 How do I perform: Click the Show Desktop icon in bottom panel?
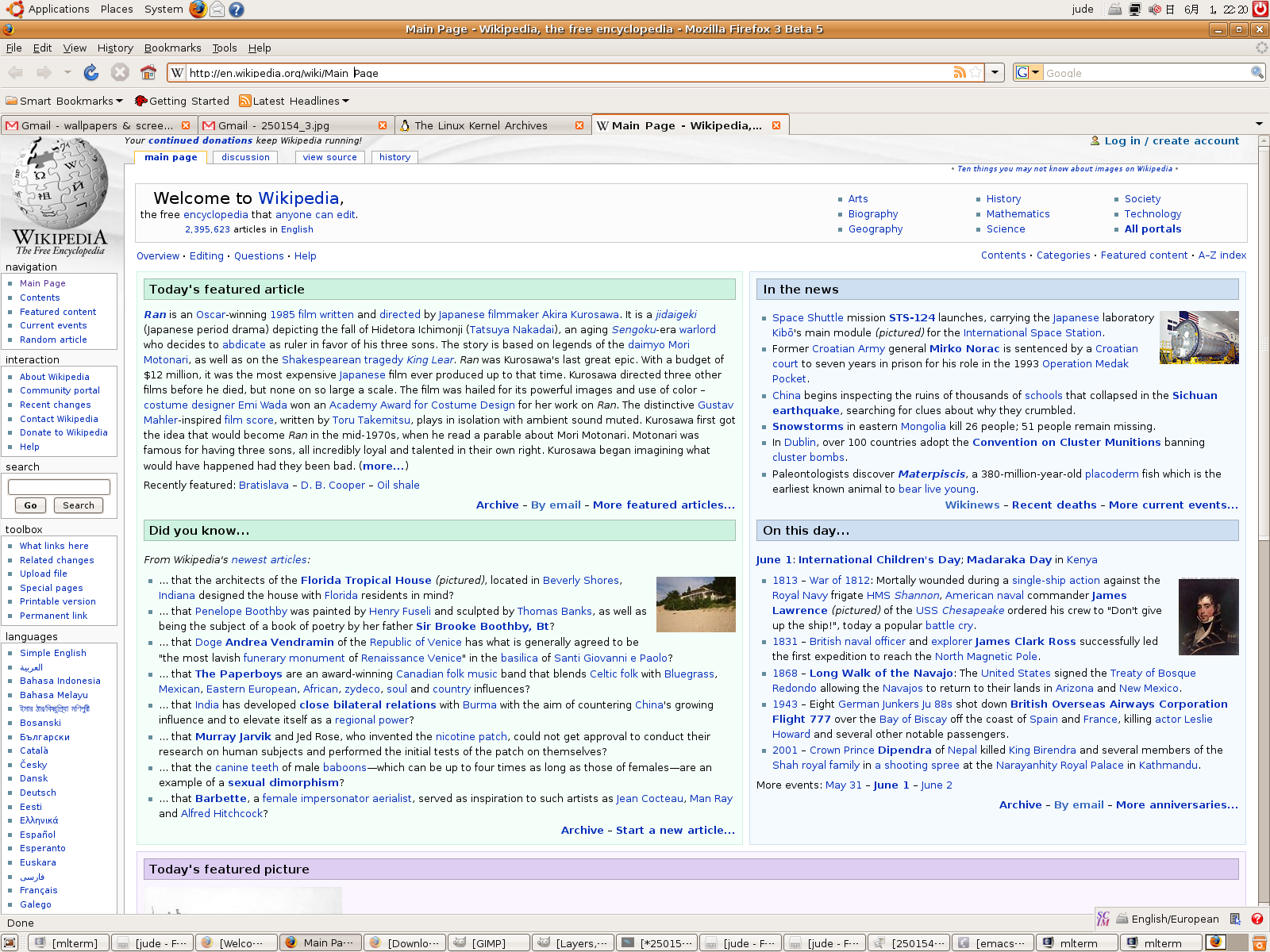point(10,942)
